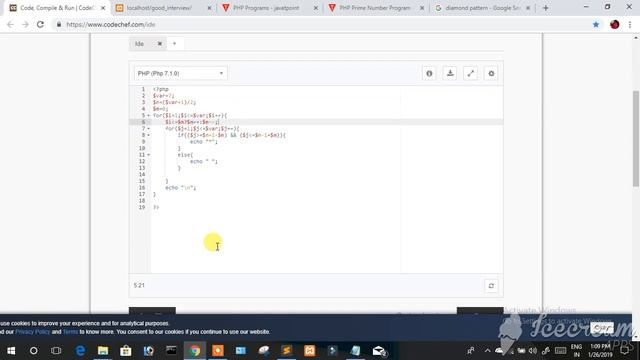Open XAMPP from taskbar

(x=309, y=351)
